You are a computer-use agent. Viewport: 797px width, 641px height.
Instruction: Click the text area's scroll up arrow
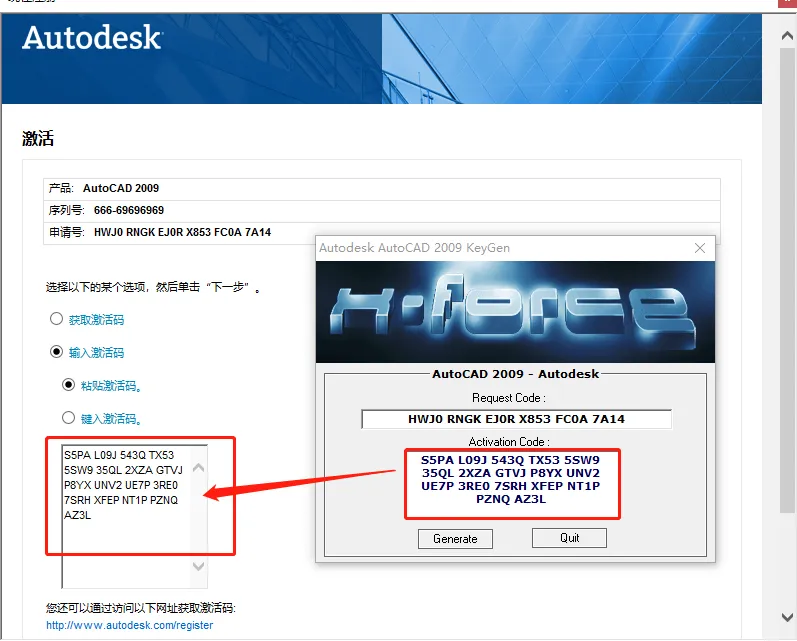199,467
